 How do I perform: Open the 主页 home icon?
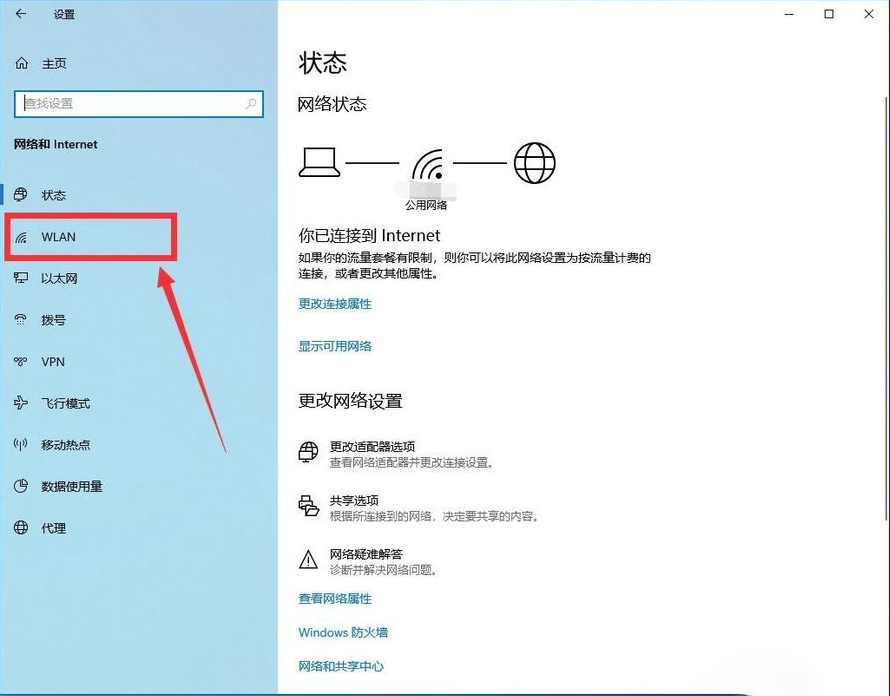coord(22,63)
